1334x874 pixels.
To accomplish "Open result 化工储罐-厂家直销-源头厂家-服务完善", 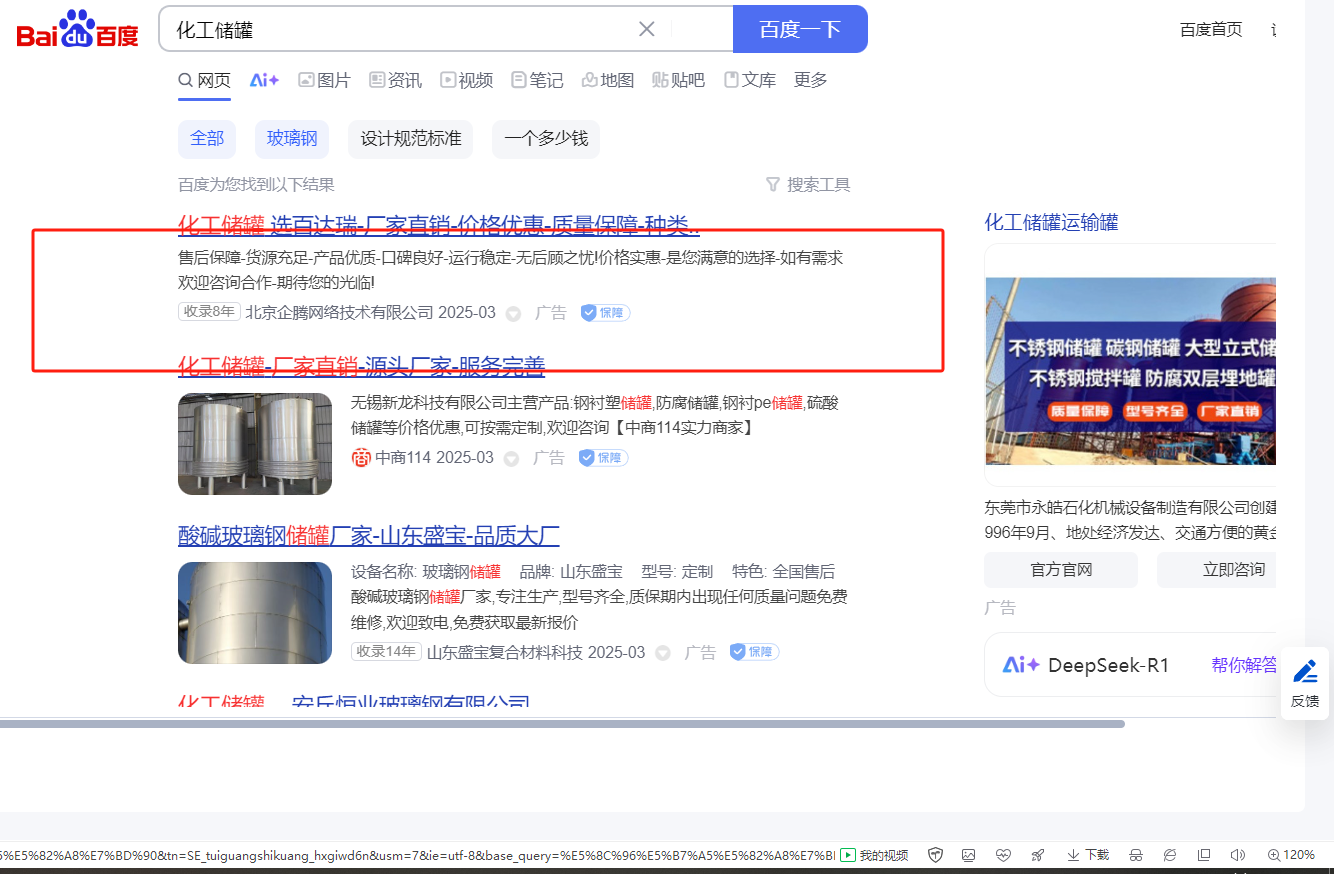I will (x=361, y=366).
